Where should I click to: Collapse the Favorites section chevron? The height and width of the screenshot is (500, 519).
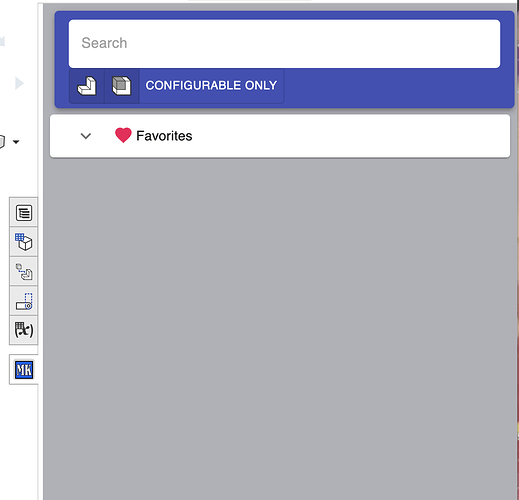pos(86,136)
